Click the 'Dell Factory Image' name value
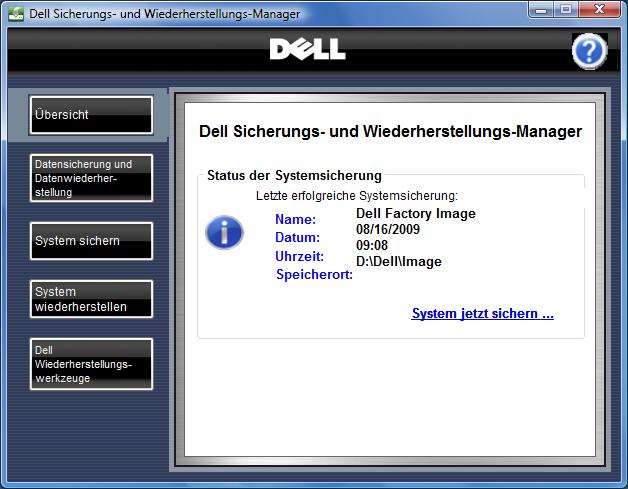Viewport: 628px width, 489px height. pyautogui.click(x=416, y=213)
